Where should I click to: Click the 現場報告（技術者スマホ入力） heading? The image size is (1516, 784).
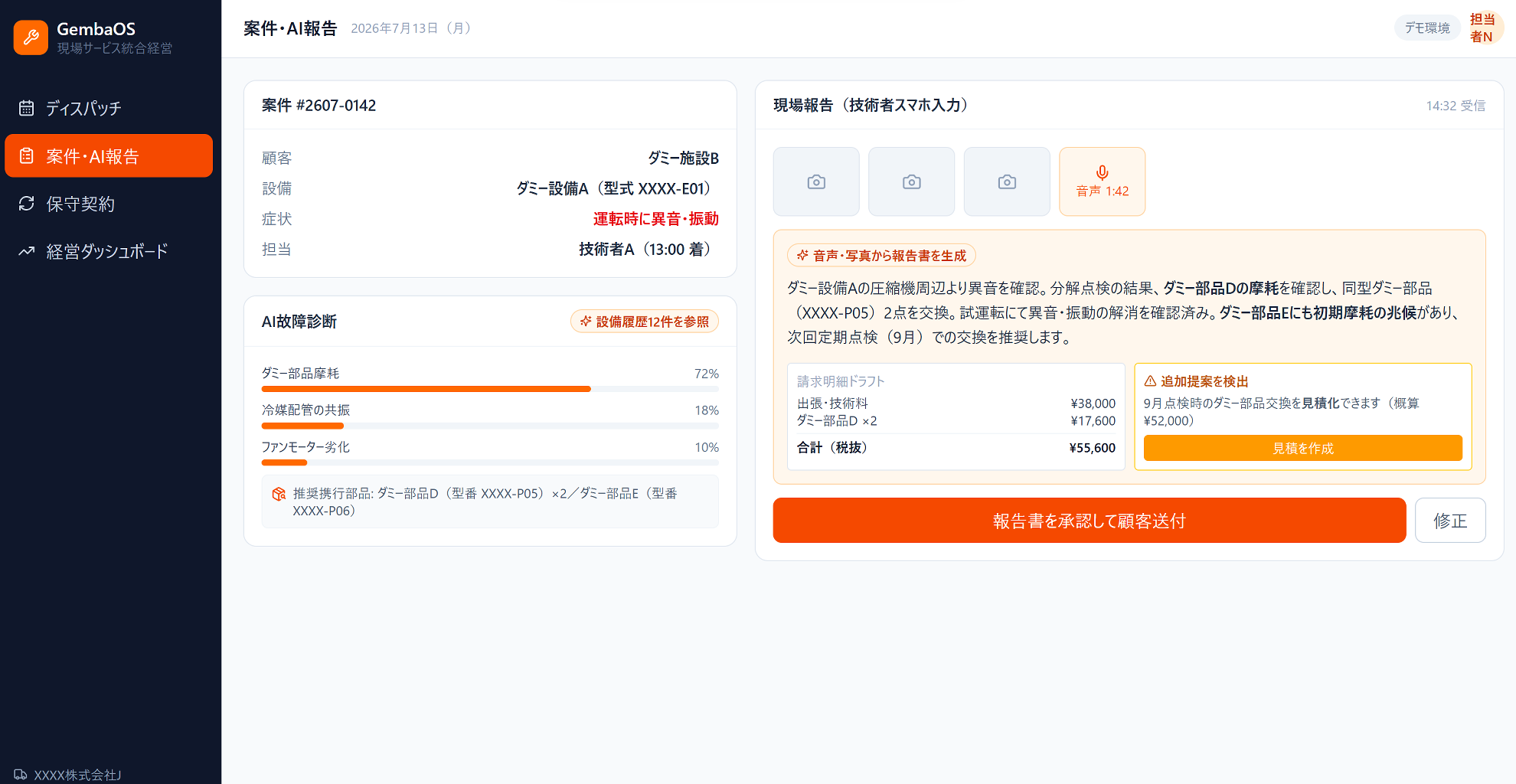pos(874,106)
